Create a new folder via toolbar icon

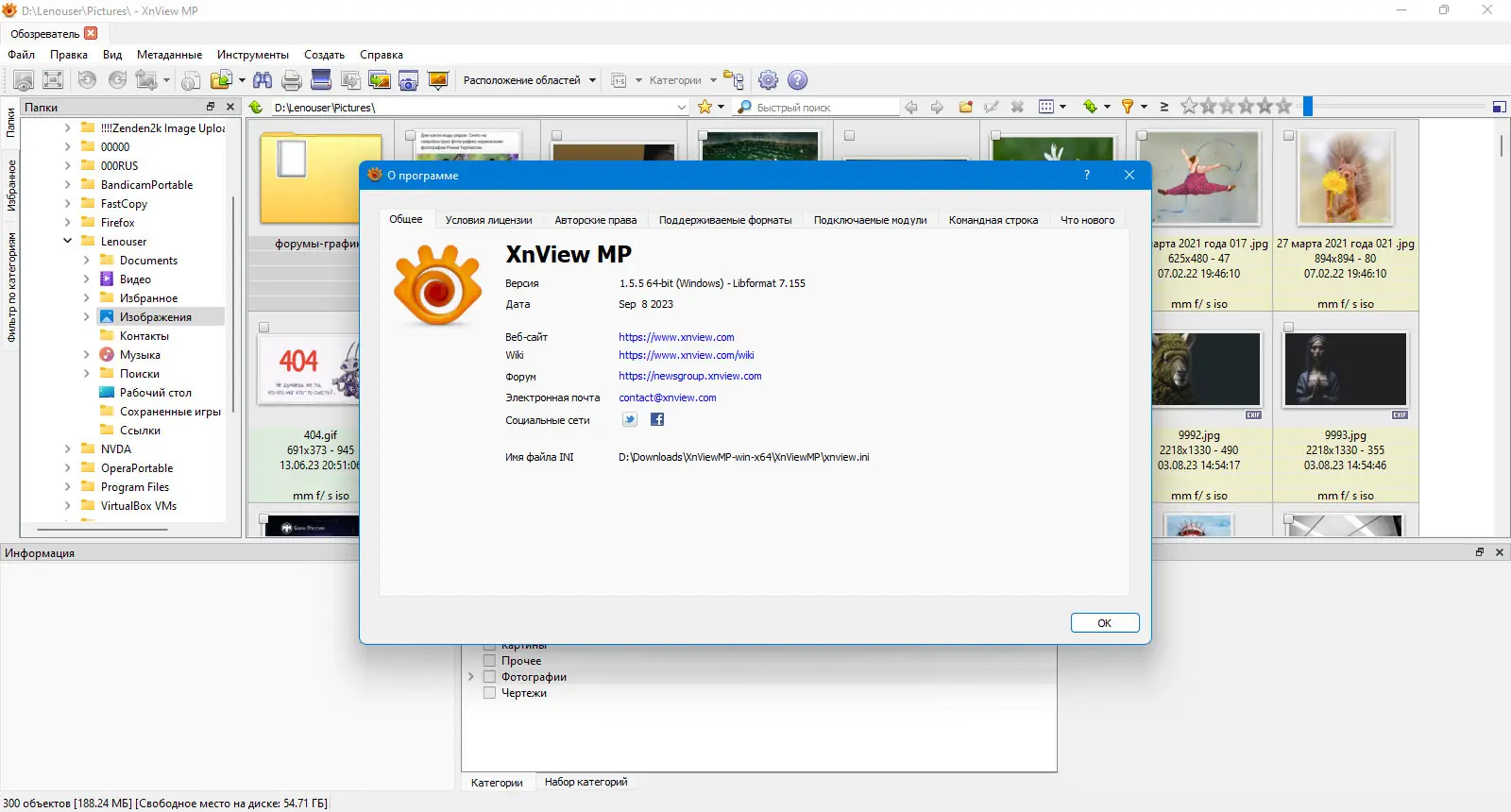click(965, 107)
